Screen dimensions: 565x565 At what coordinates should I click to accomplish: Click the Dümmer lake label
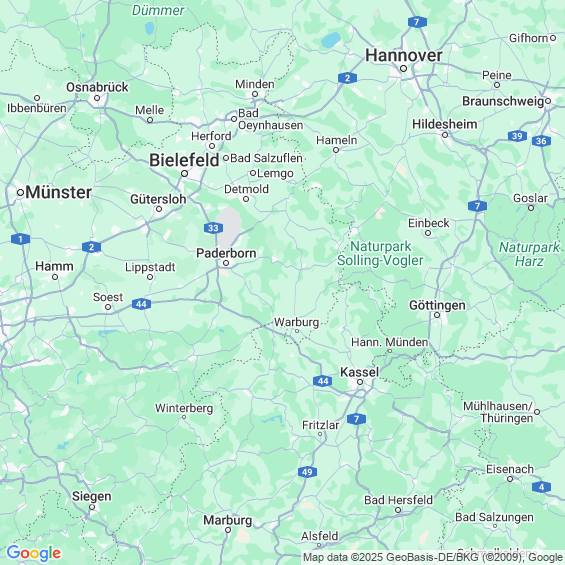click(x=158, y=10)
